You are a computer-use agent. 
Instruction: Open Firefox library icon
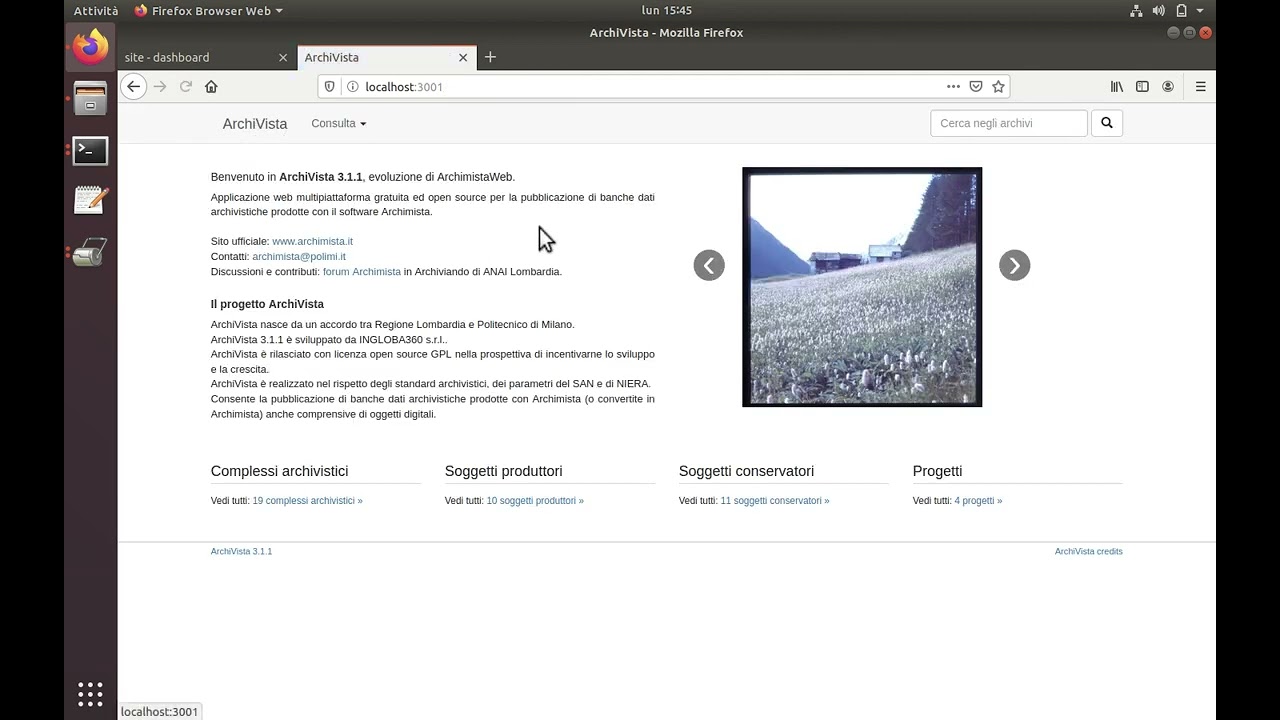[1117, 86]
